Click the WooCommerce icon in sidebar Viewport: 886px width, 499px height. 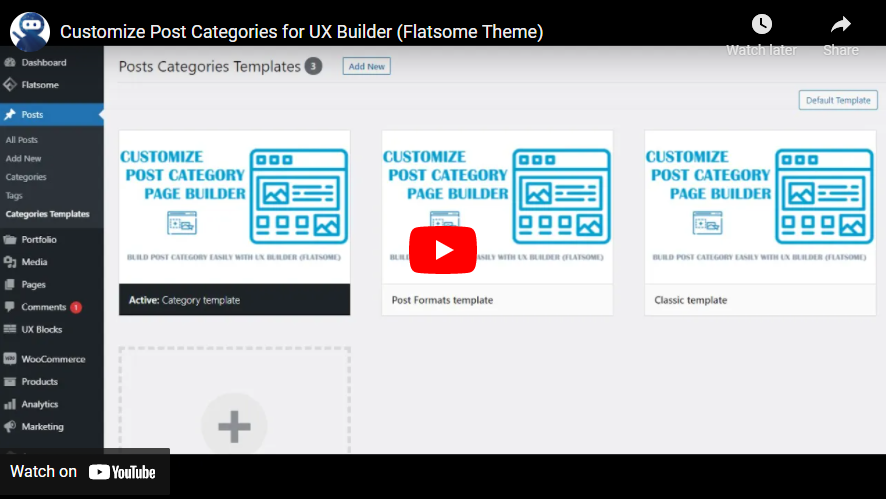point(10,359)
